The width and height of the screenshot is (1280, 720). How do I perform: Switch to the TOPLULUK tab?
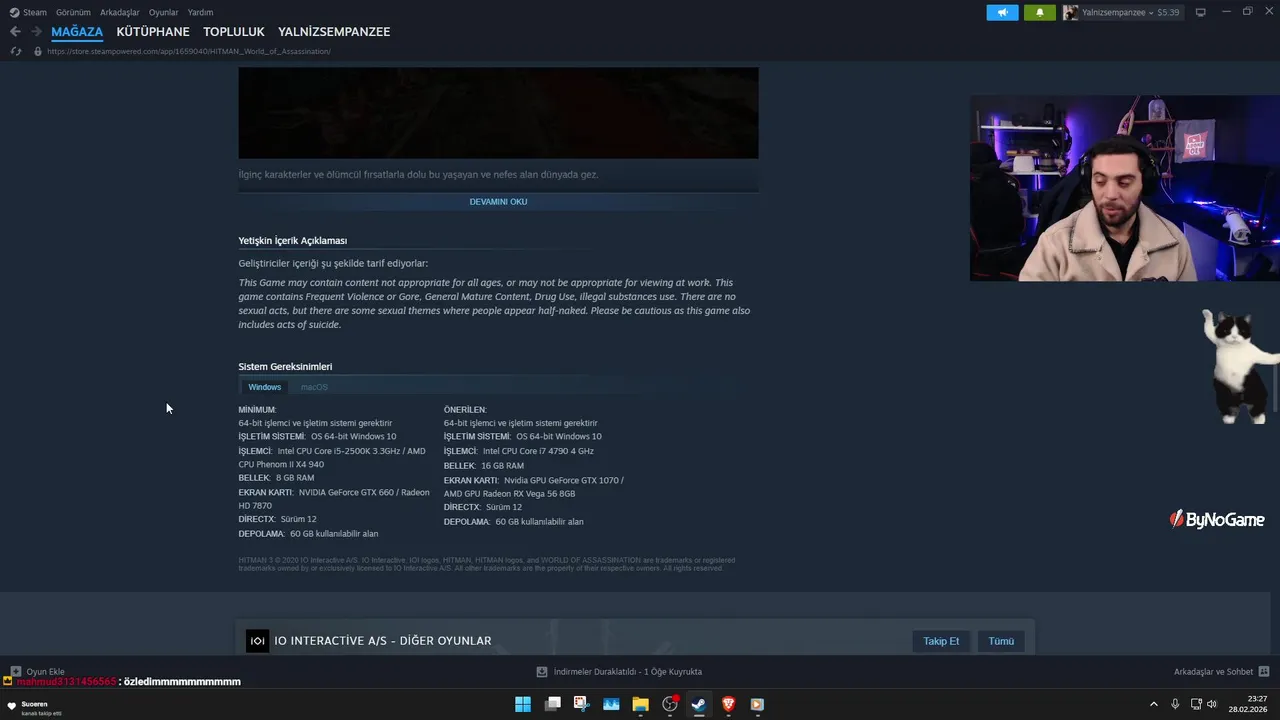[x=234, y=32]
